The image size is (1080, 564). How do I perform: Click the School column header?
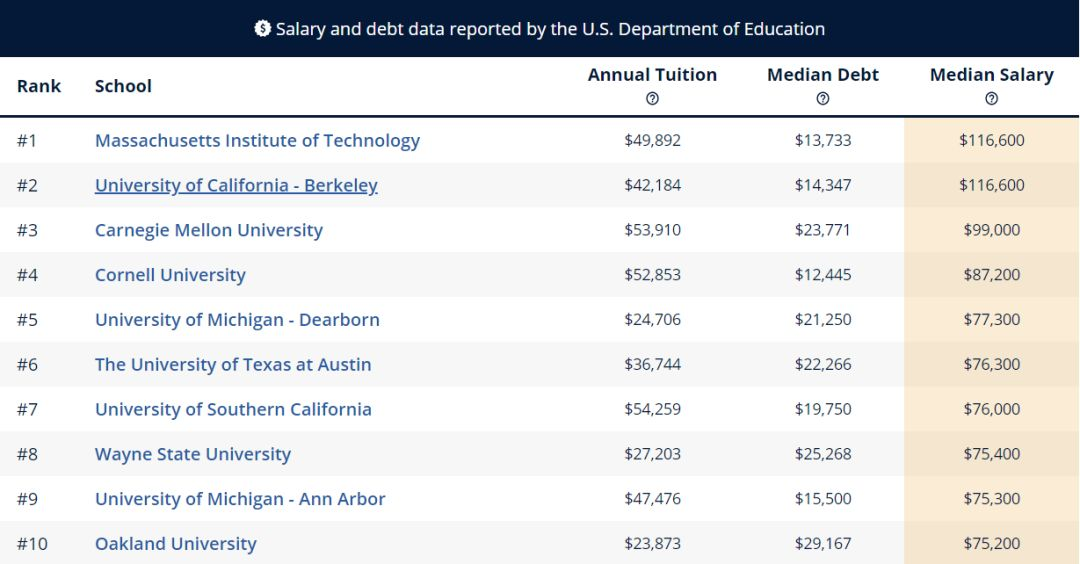(123, 86)
